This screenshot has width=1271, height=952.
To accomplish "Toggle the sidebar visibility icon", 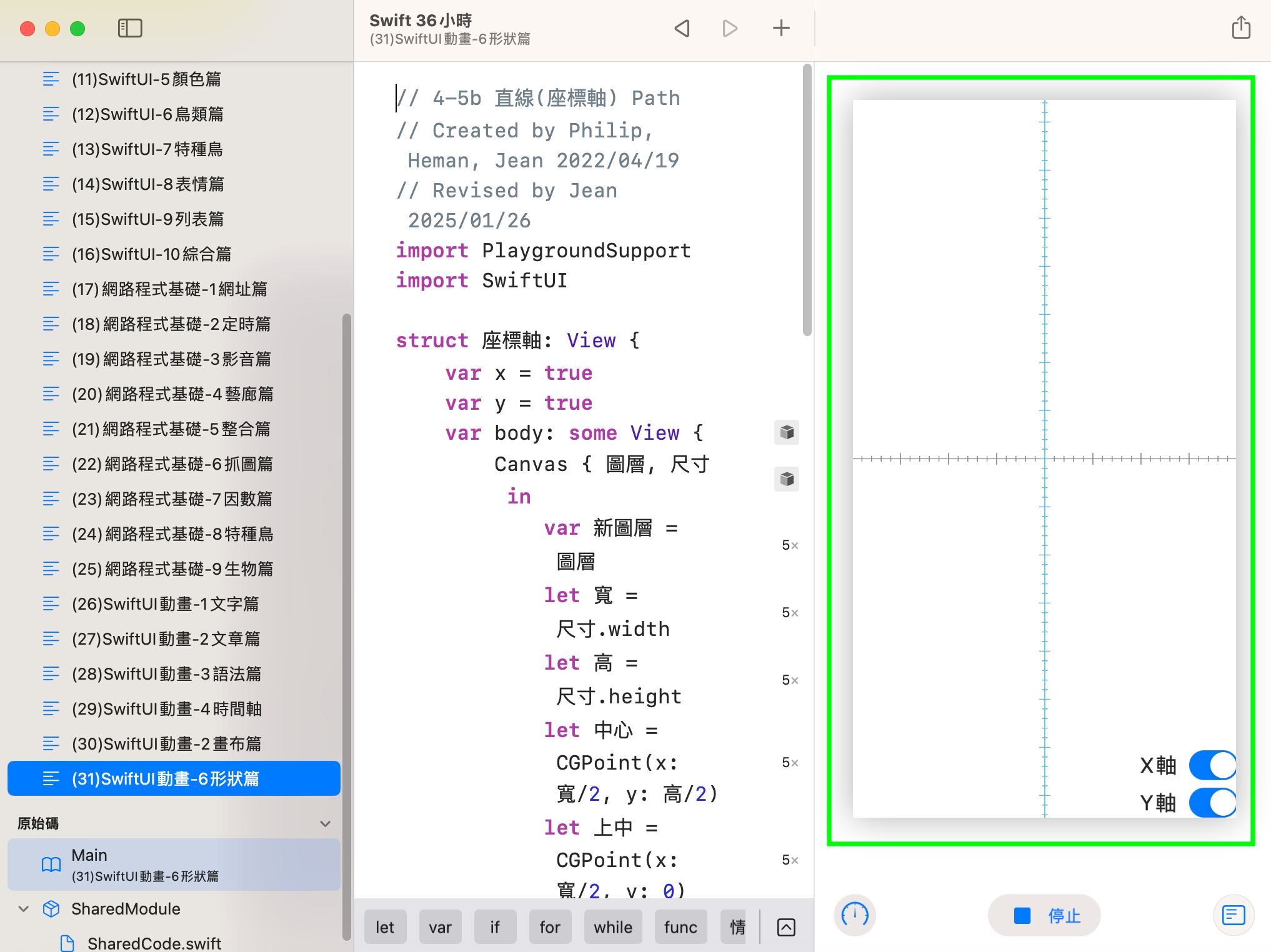I will [x=130, y=28].
